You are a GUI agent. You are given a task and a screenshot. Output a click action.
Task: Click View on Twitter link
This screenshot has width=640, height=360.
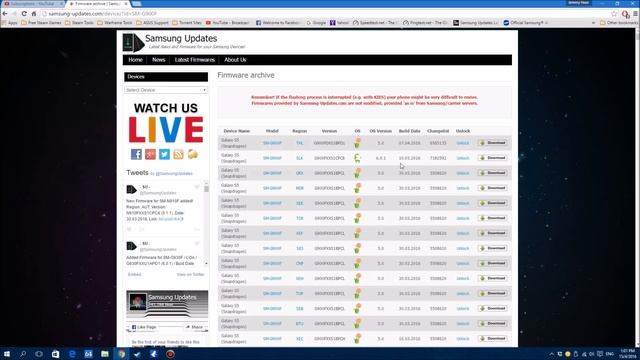(x=190, y=274)
